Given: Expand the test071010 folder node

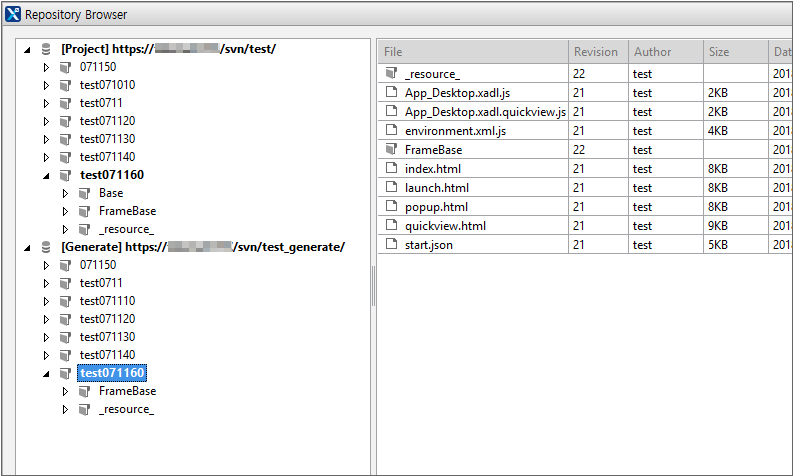Looking at the screenshot, I should click(46, 85).
